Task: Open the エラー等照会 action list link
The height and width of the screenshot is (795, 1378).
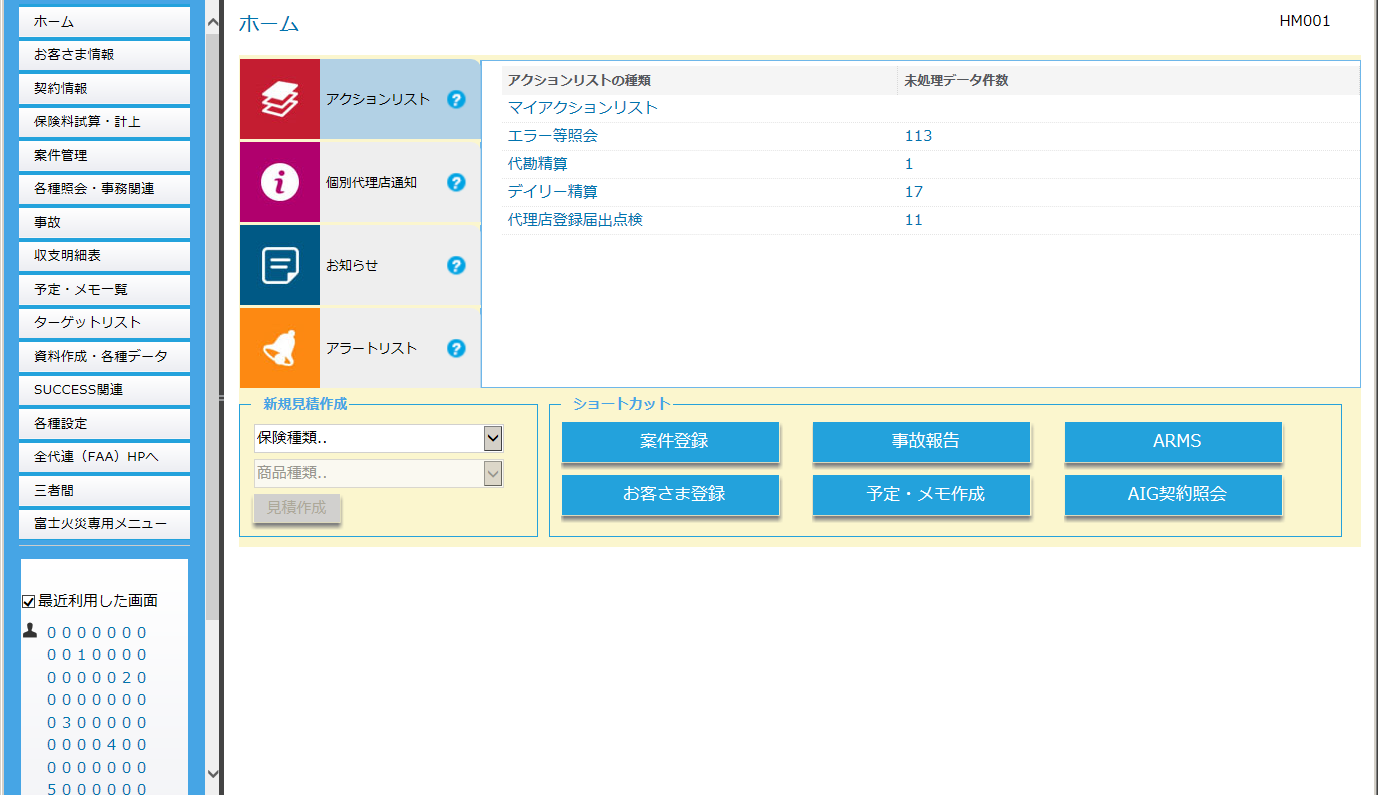Action: (552, 136)
